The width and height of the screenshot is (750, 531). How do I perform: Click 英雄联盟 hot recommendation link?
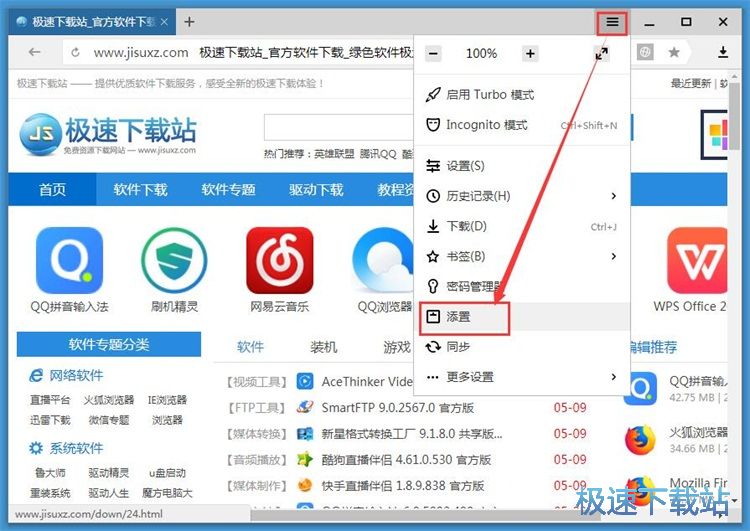point(334,154)
